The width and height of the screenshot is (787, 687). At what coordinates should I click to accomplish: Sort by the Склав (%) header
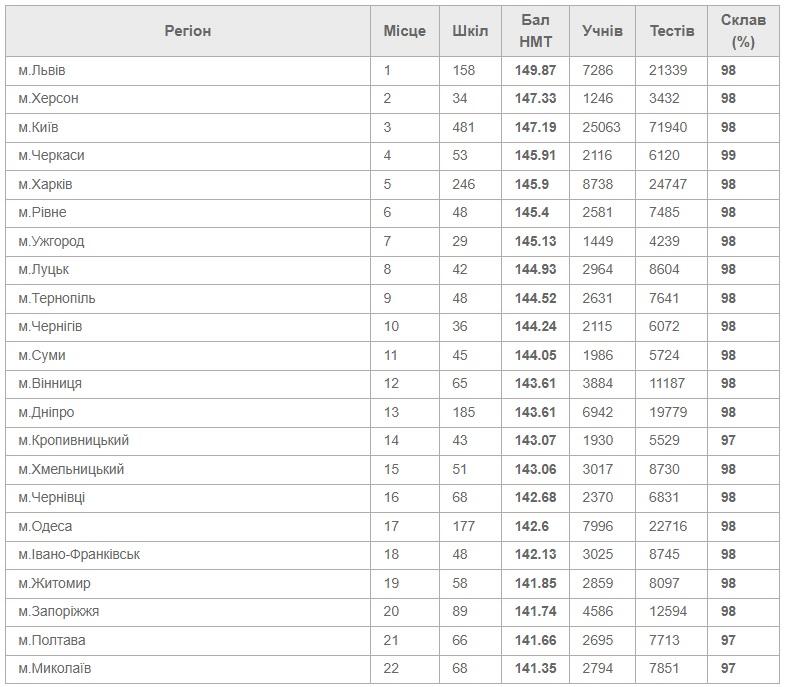tap(743, 31)
